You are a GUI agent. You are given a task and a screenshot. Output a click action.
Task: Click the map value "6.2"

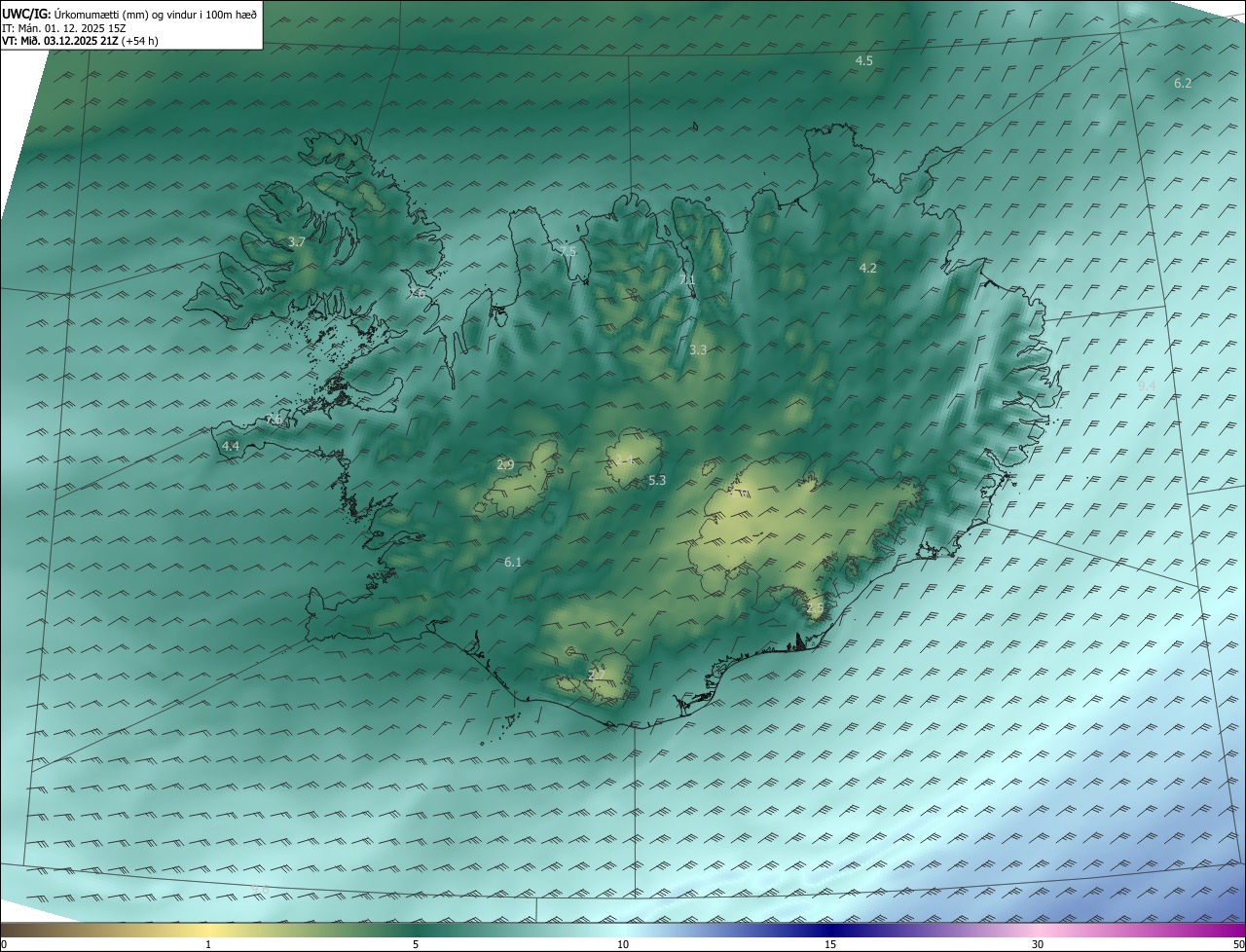tap(1183, 84)
